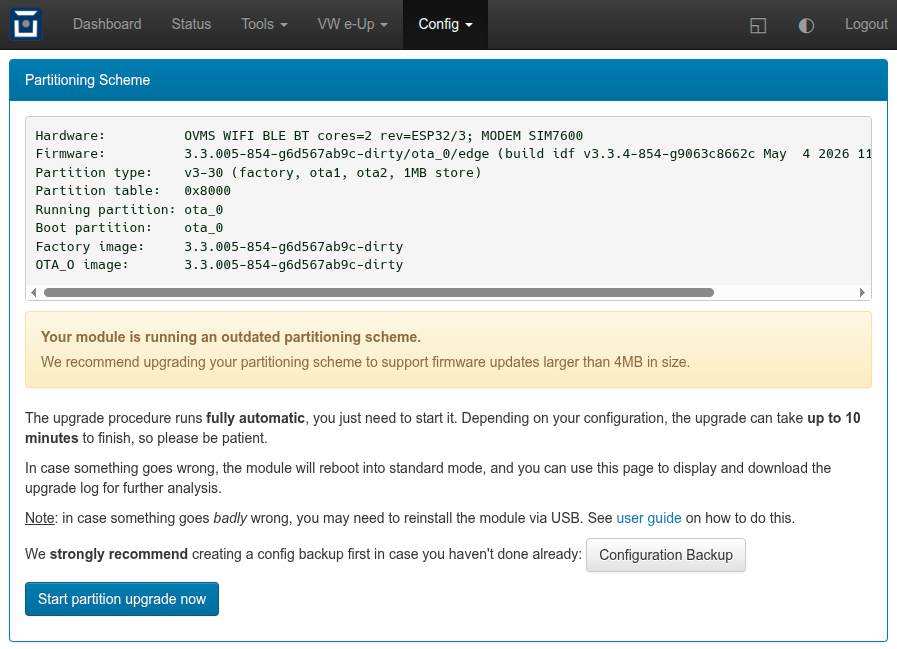Open the Dashboard page
This screenshot has height=649, width=897.
[x=107, y=24]
